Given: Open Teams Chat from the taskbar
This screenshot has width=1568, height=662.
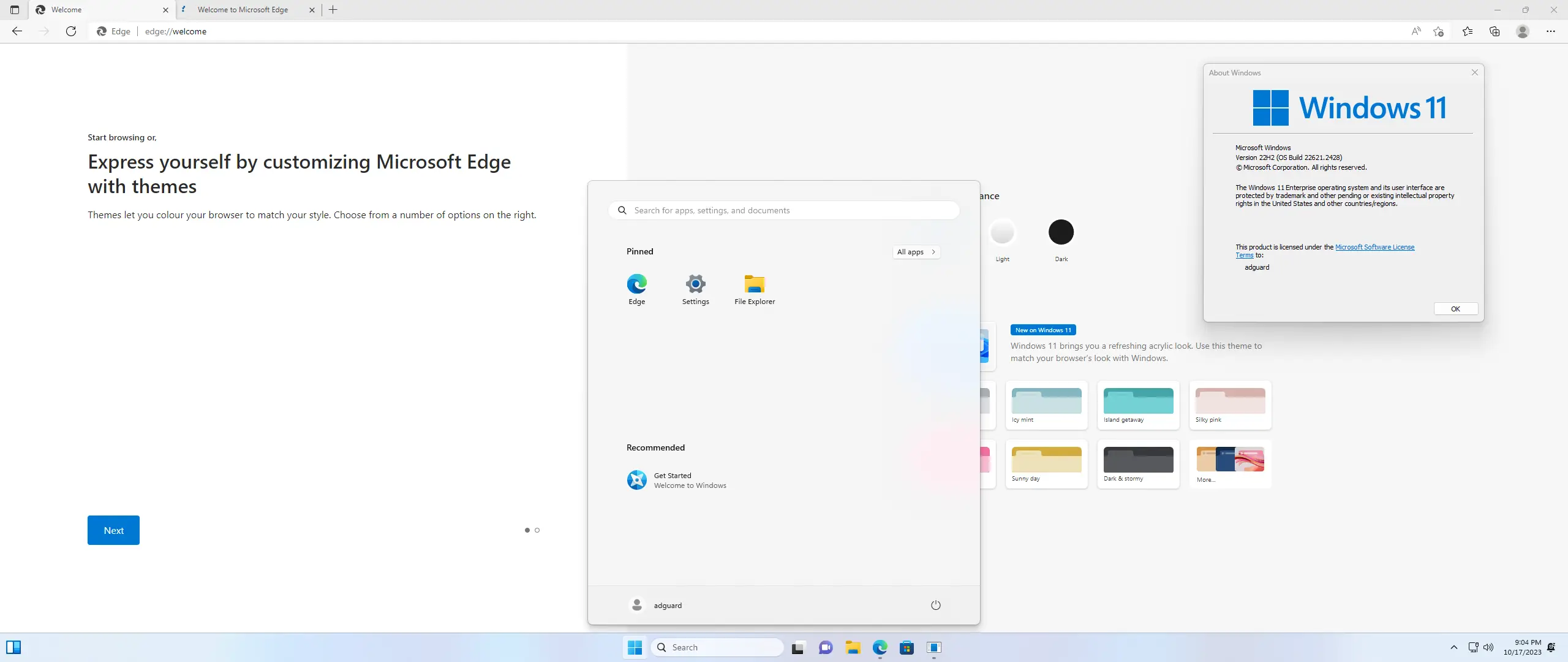Looking at the screenshot, I should (825, 647).
